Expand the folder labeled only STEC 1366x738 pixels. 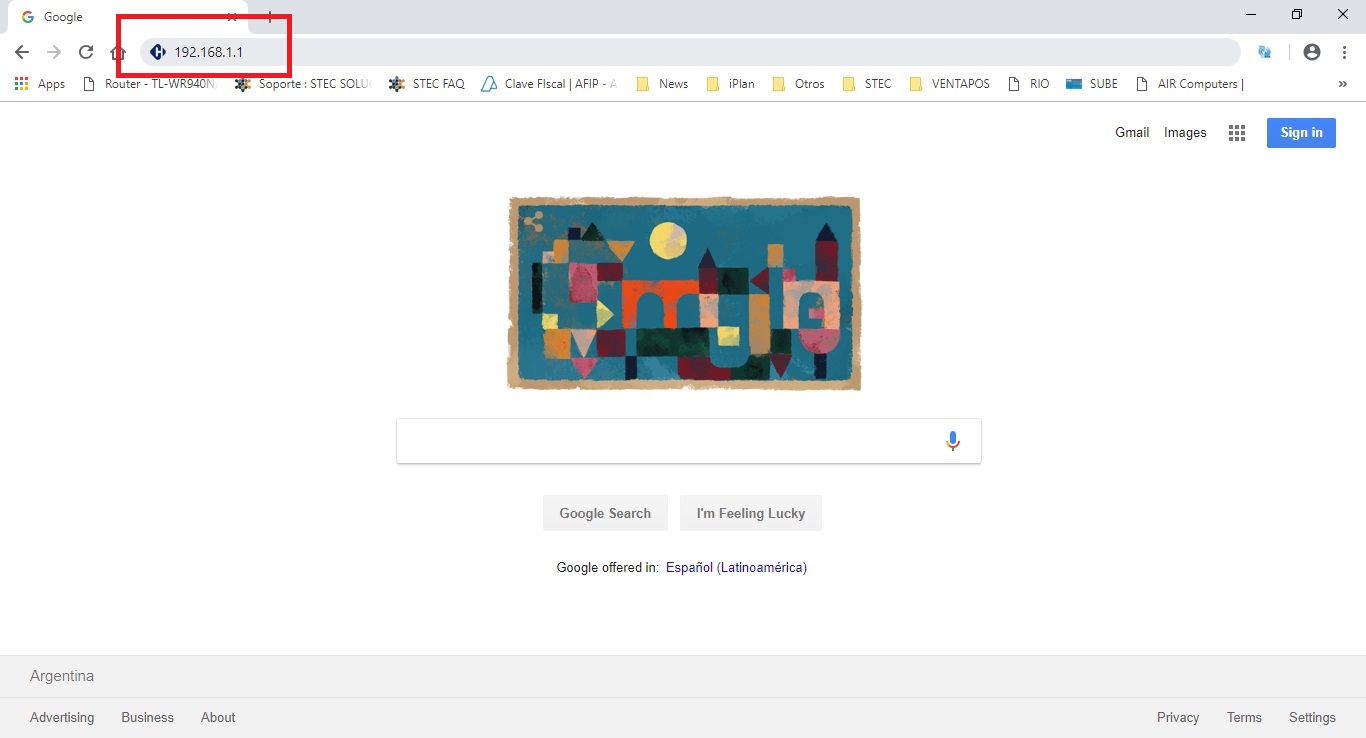867,84
